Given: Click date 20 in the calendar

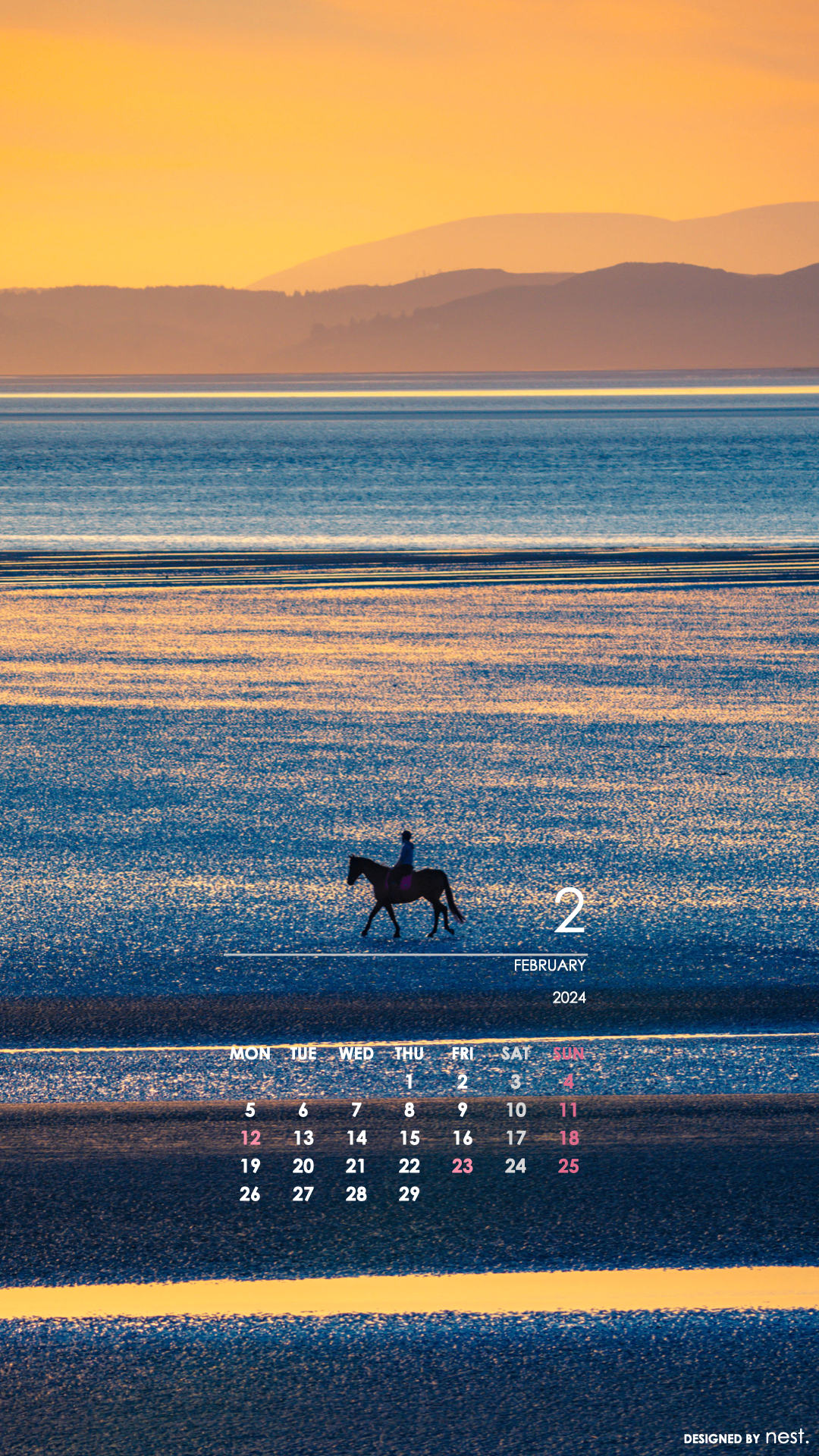Looking at the screenshot, I should click(x=303, y=1166).
